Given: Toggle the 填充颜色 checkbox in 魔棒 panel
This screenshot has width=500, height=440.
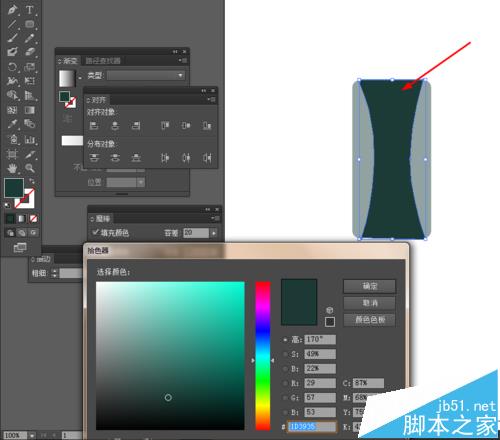Looking at the screenshot, I should (96, 232).
